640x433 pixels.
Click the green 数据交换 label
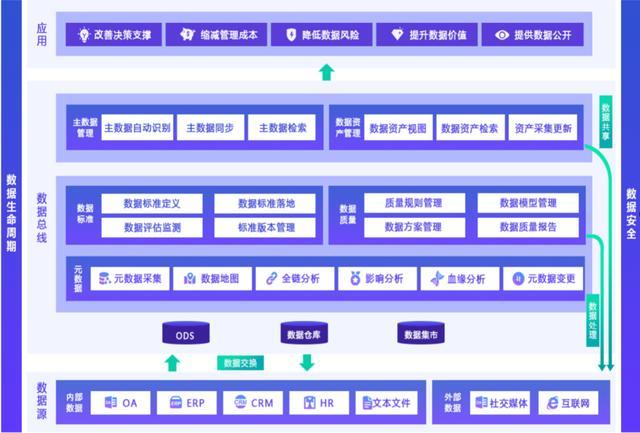[240, 363]
